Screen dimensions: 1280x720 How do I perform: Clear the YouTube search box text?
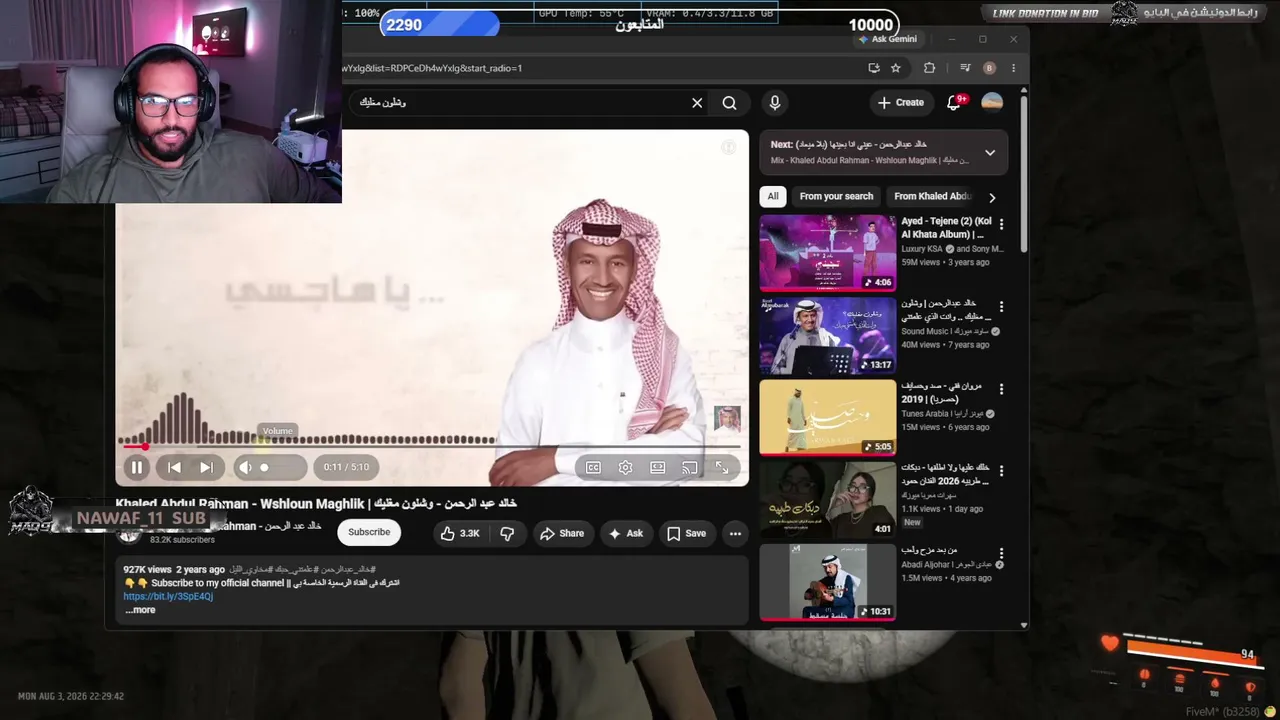tap(697, 102)
